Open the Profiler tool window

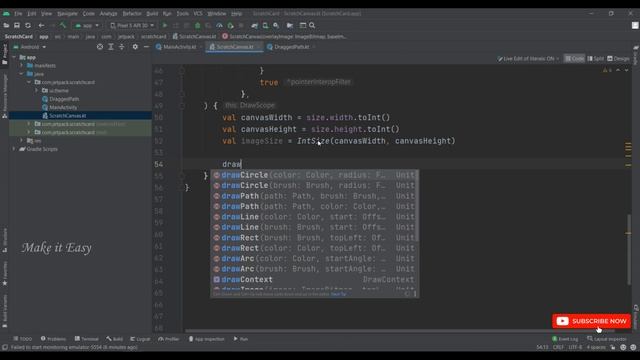169,339
